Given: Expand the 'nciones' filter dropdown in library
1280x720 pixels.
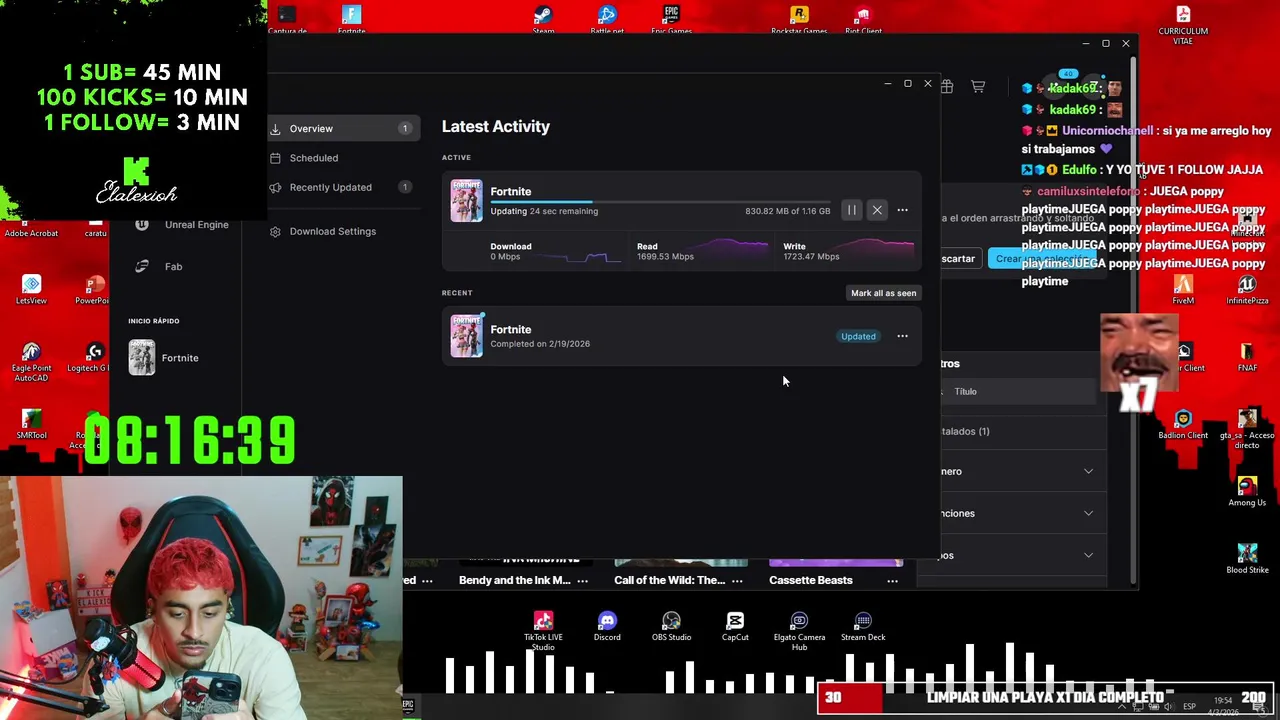Looking at the screenshot, I should point(1089,513).
